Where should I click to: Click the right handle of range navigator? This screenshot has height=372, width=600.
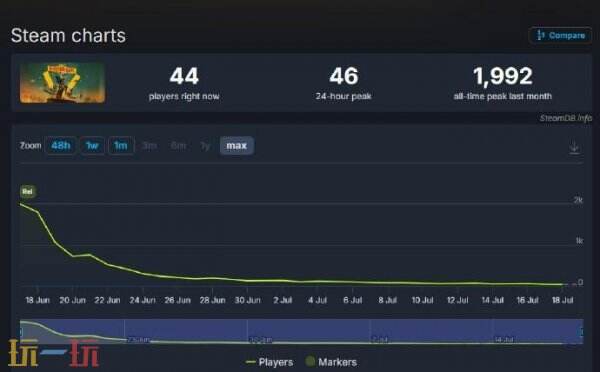(583, 332)
